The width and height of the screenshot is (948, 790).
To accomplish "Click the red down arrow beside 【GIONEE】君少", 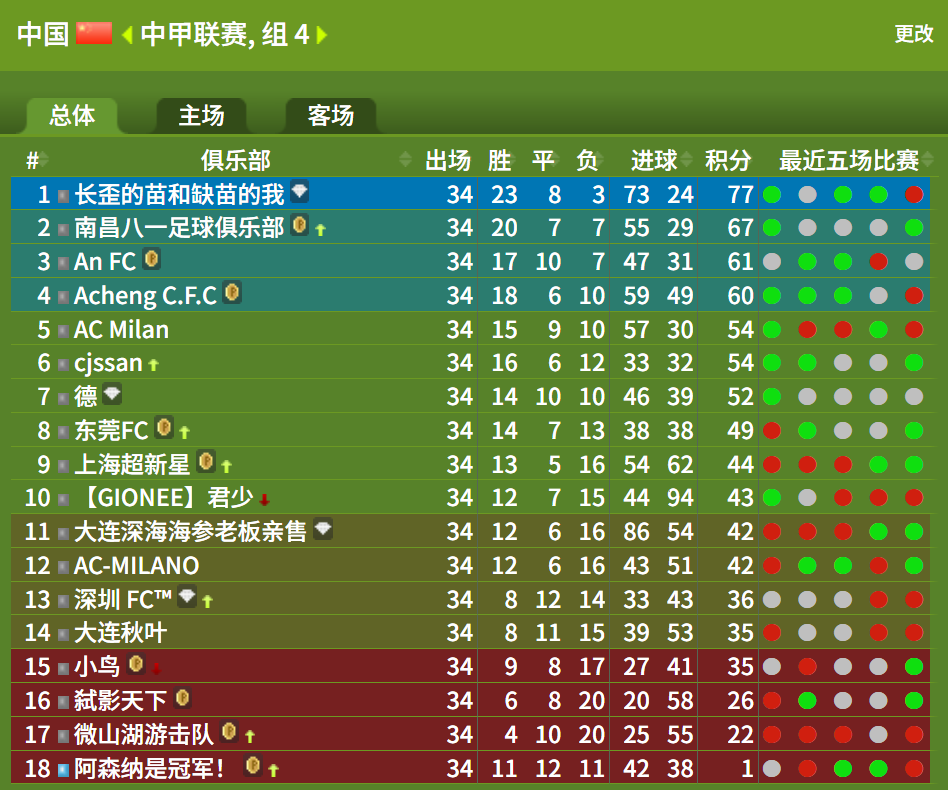I will click(264, 500).
